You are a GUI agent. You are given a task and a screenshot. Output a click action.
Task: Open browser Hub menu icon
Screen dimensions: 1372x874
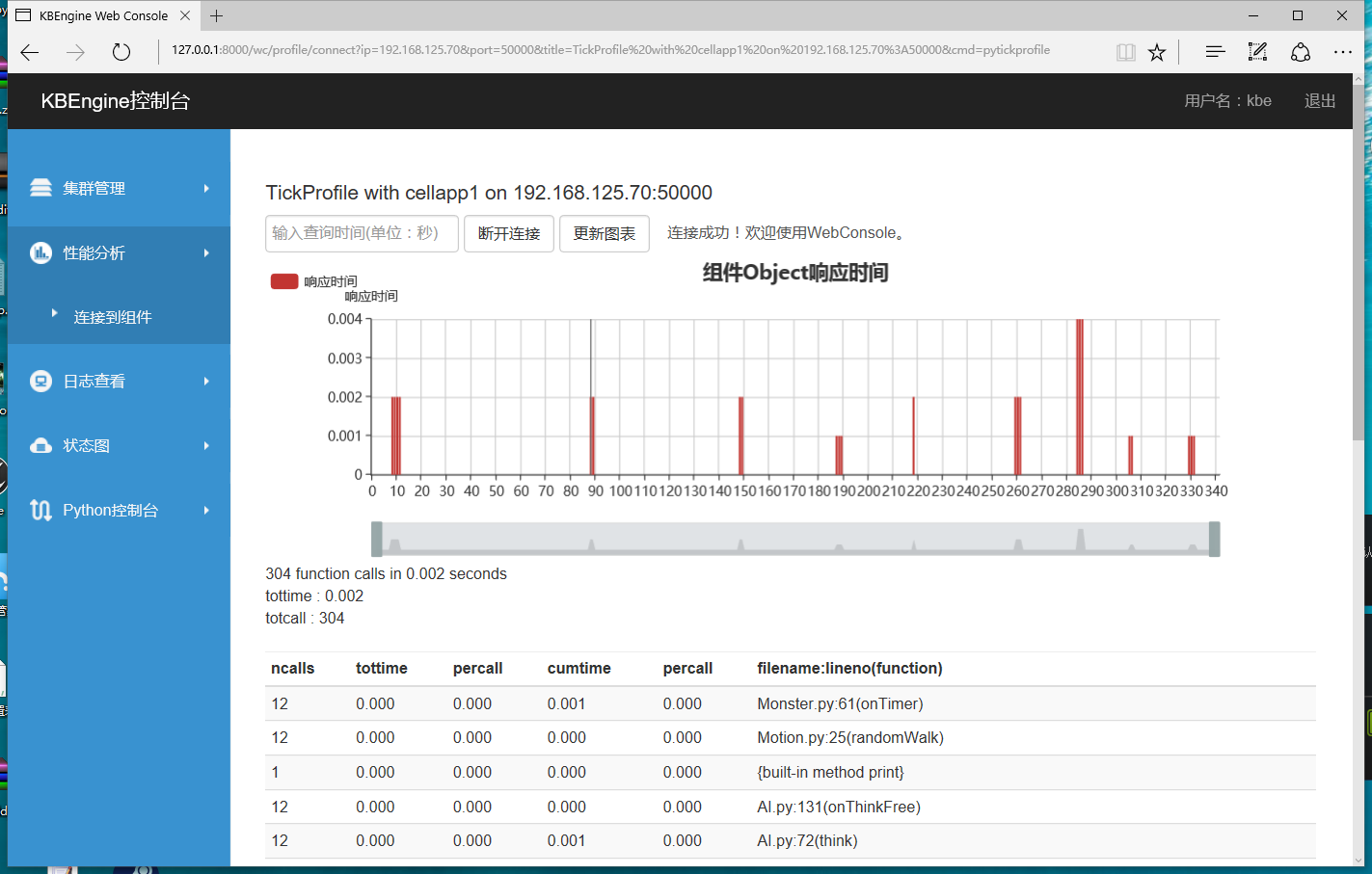coord(1215,52)
